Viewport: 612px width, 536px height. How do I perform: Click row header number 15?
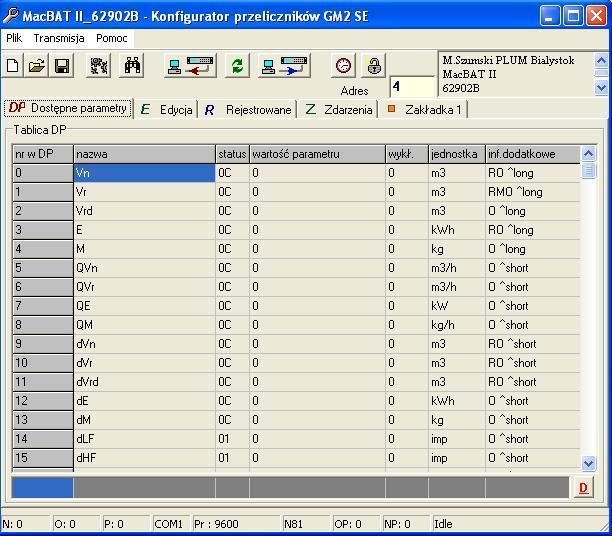43,458
